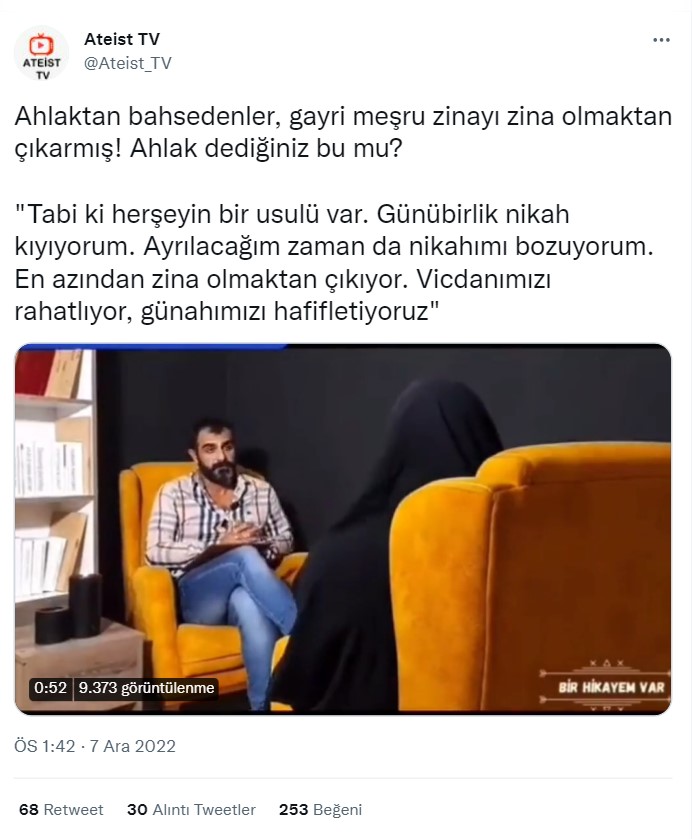The width and height of the screenshot is (692, 839).
Task: Click the orange armchair in the foreground
Action: click(x=530, y=578)
